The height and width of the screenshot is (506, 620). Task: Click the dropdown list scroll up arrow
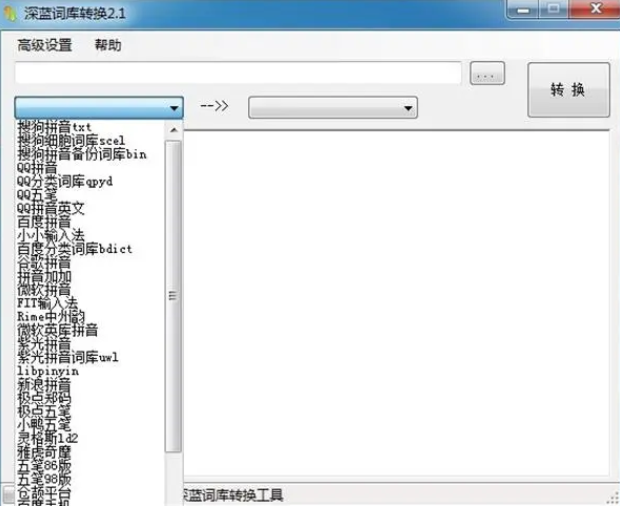point(174,130)
